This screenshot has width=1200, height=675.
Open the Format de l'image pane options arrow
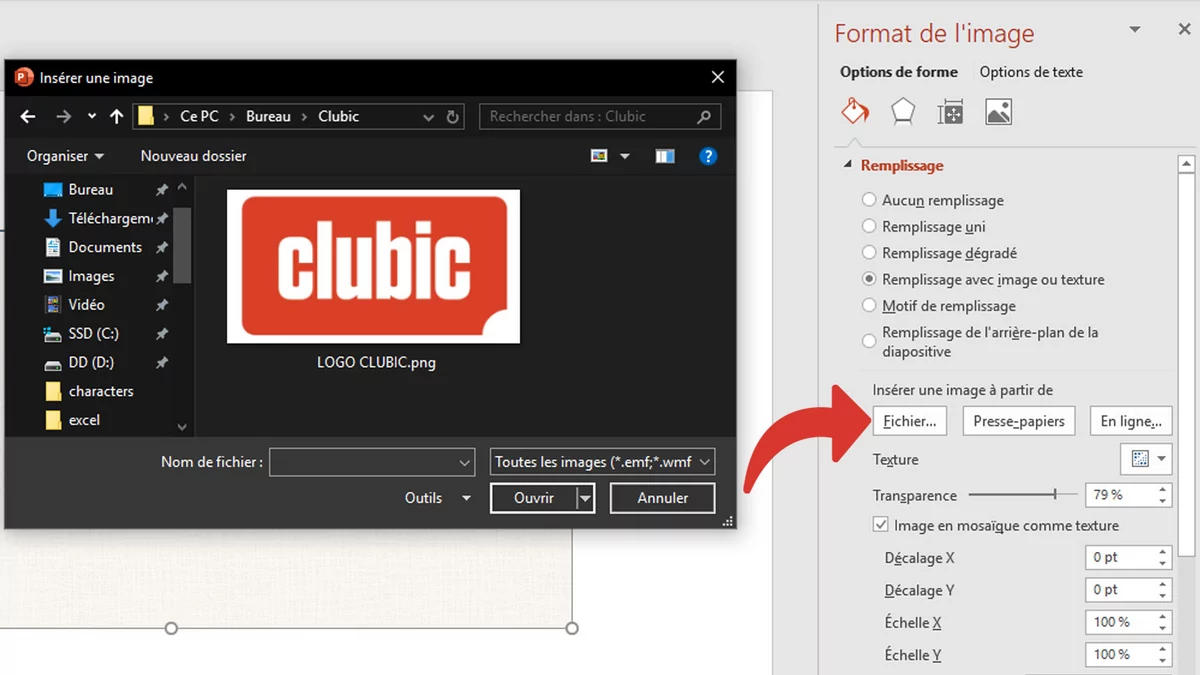1135,30
